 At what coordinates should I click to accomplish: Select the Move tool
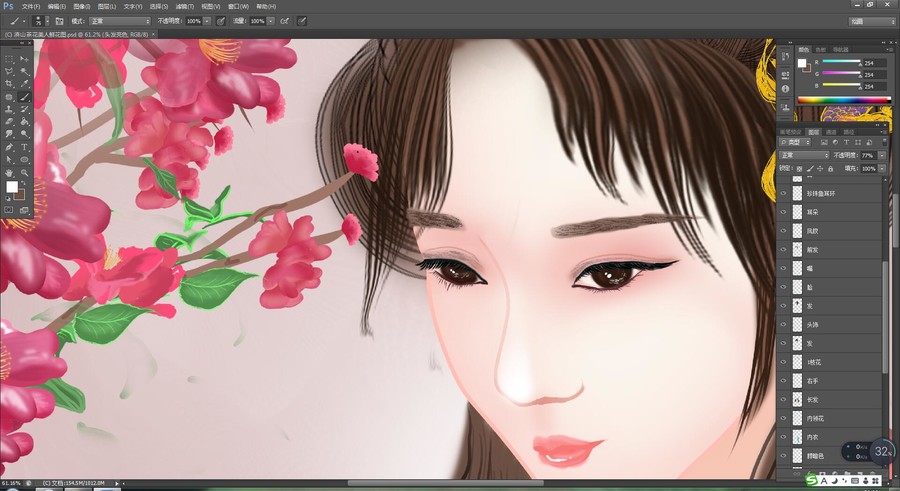click(x=24, y=59)
